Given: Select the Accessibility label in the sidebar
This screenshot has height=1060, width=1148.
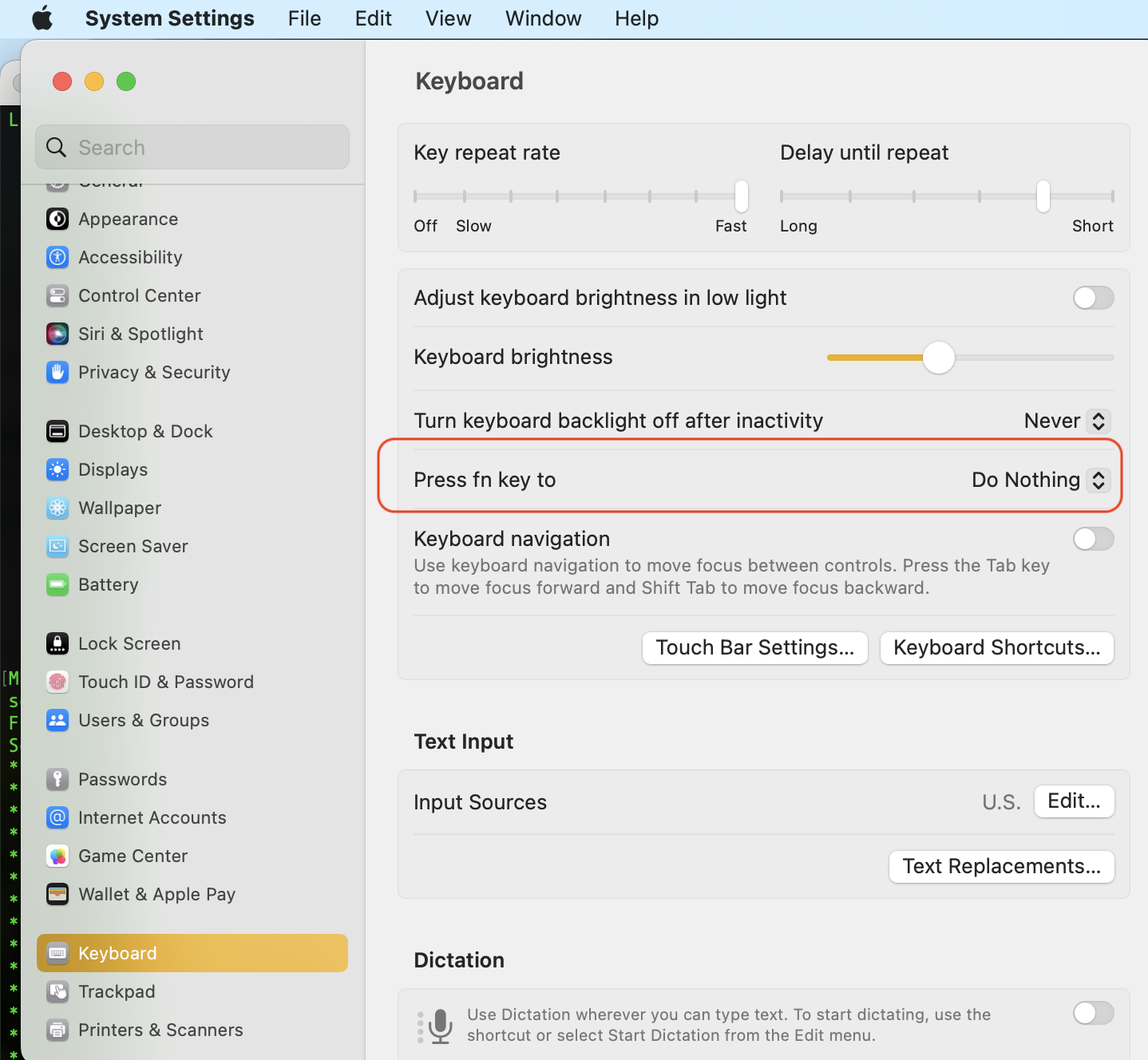Looking at the screenshot, I should tap(130, 257).
